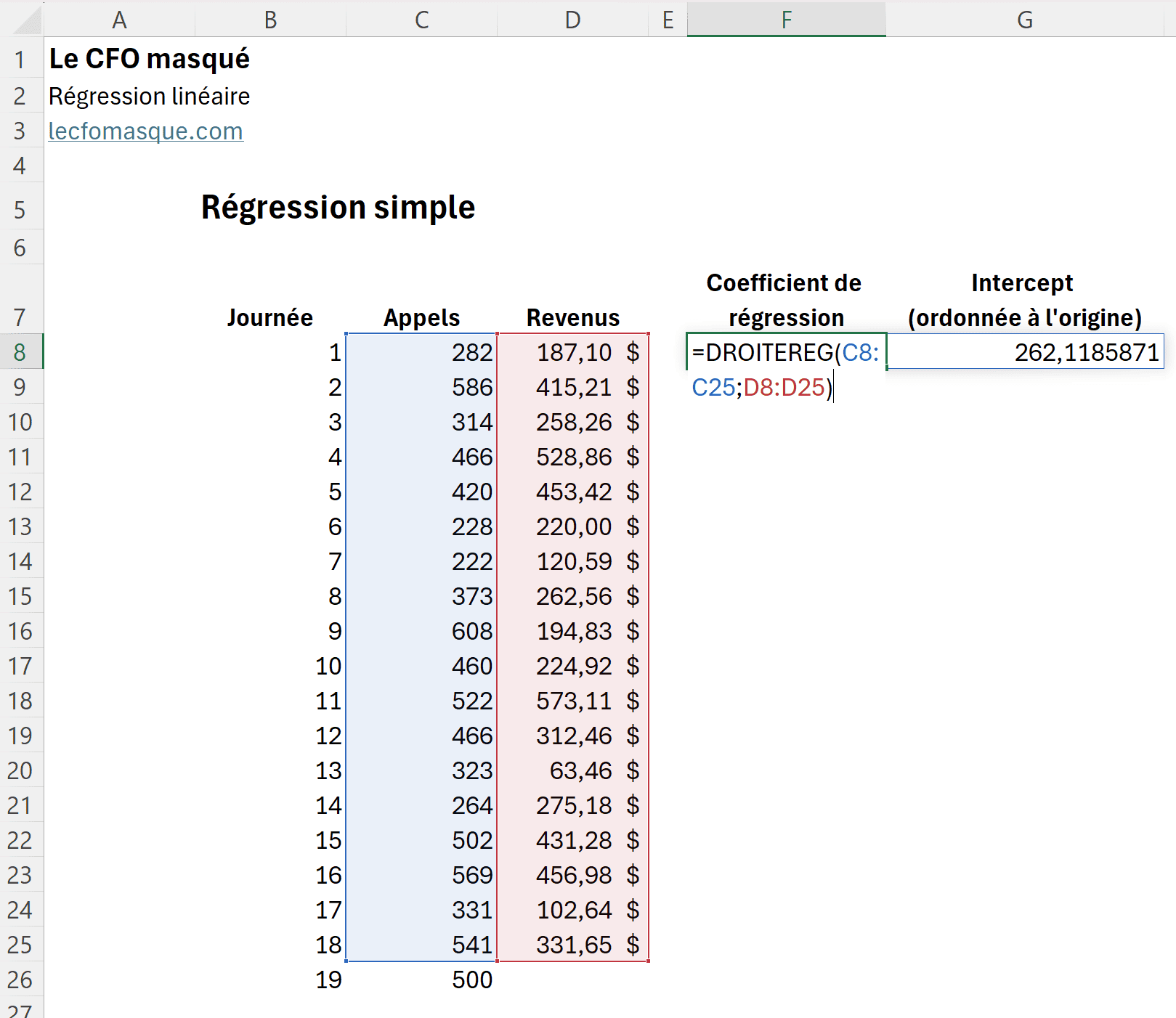Screen dimensions: 1176x1018
Task: Click the Coefficient de régression header
Action: pos(784,299)
